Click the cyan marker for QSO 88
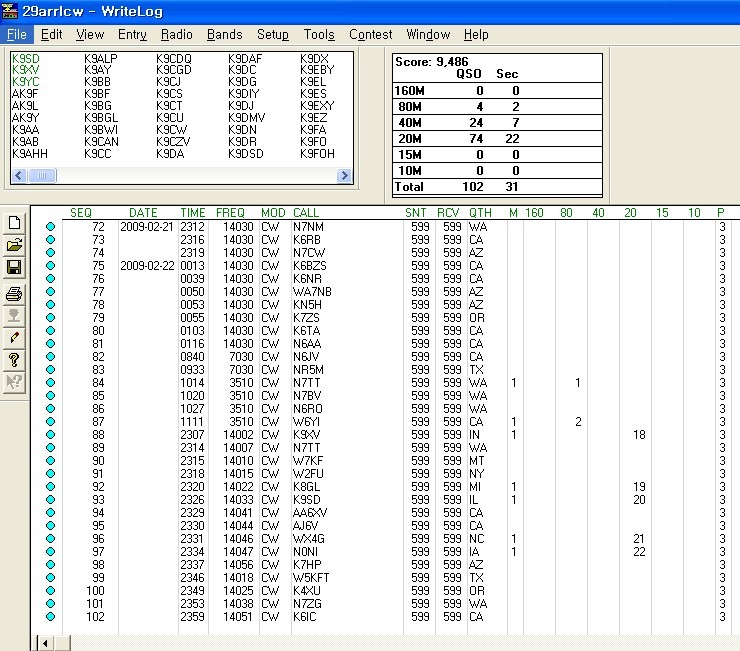This screenshot has width=740, height=651. pyautogui.click(x=51, y=435)
